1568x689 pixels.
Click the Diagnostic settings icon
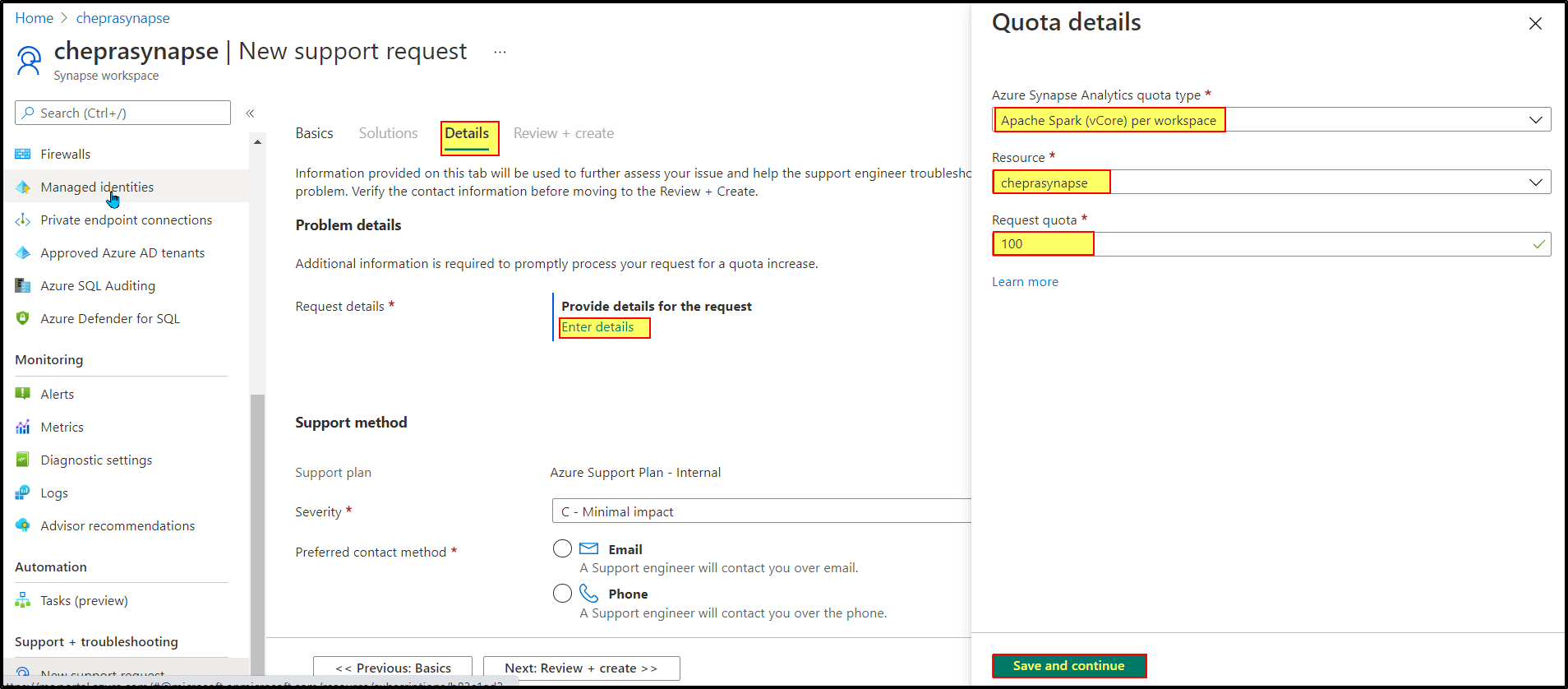[23, 460]
